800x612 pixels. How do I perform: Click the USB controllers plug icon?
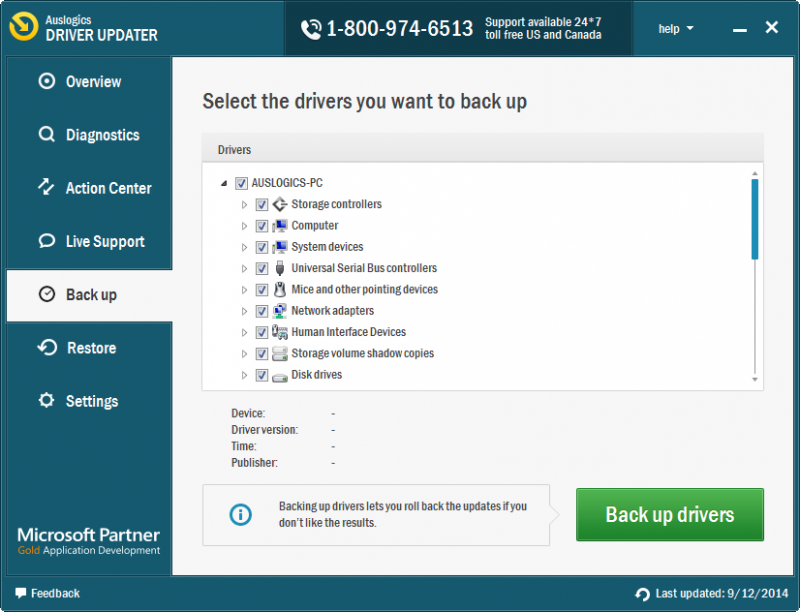tap(280, 268)
